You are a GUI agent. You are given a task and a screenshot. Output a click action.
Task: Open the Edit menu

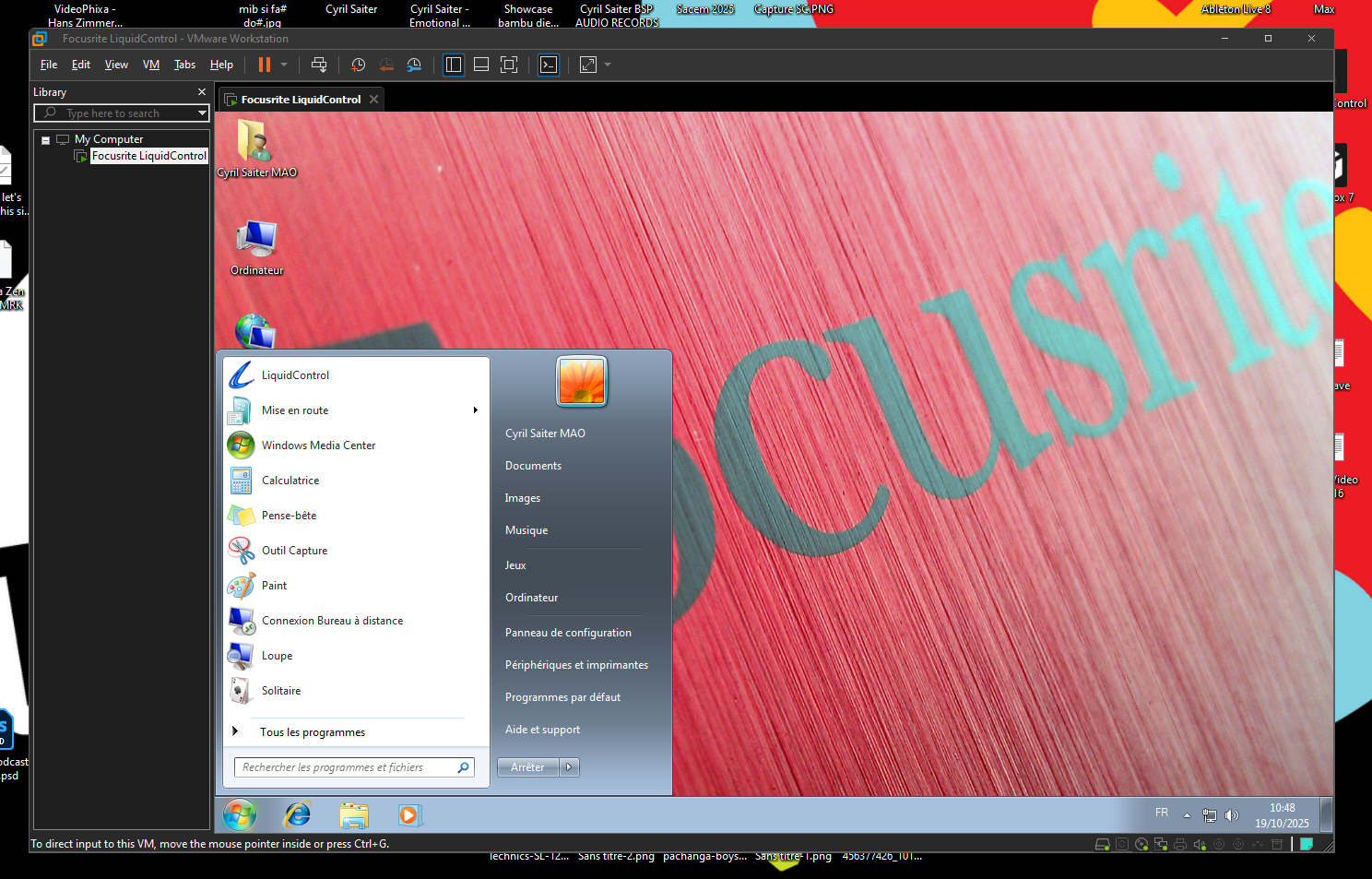(x=81, y=65)
